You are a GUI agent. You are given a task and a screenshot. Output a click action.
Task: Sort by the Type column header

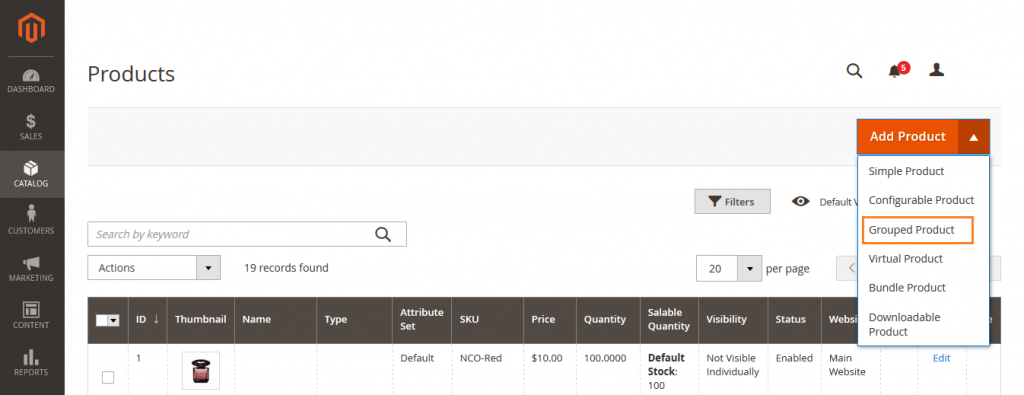coord(355,321)
